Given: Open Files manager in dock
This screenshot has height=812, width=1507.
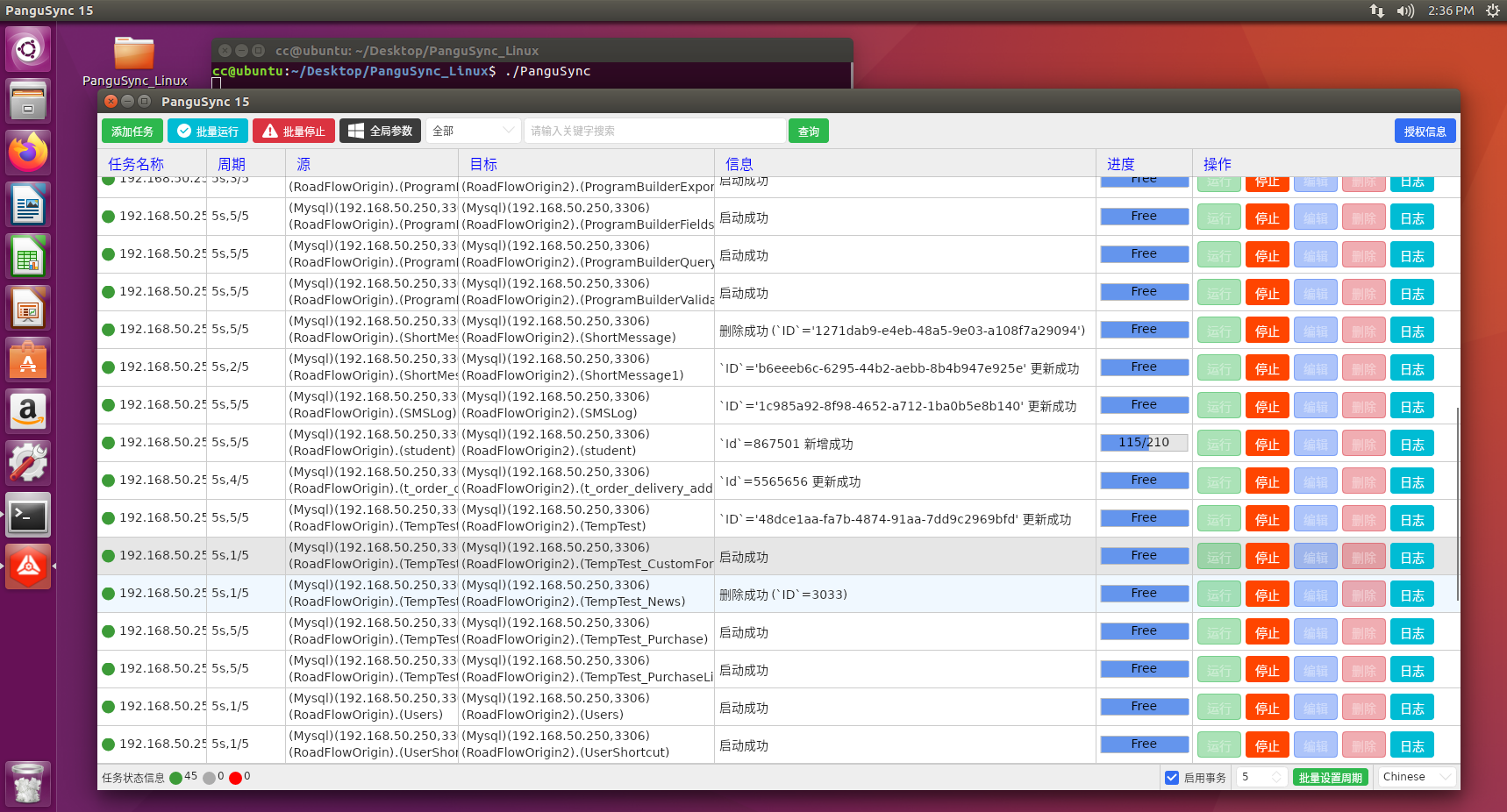Looking at the screenshot, I should pos(28,101).
